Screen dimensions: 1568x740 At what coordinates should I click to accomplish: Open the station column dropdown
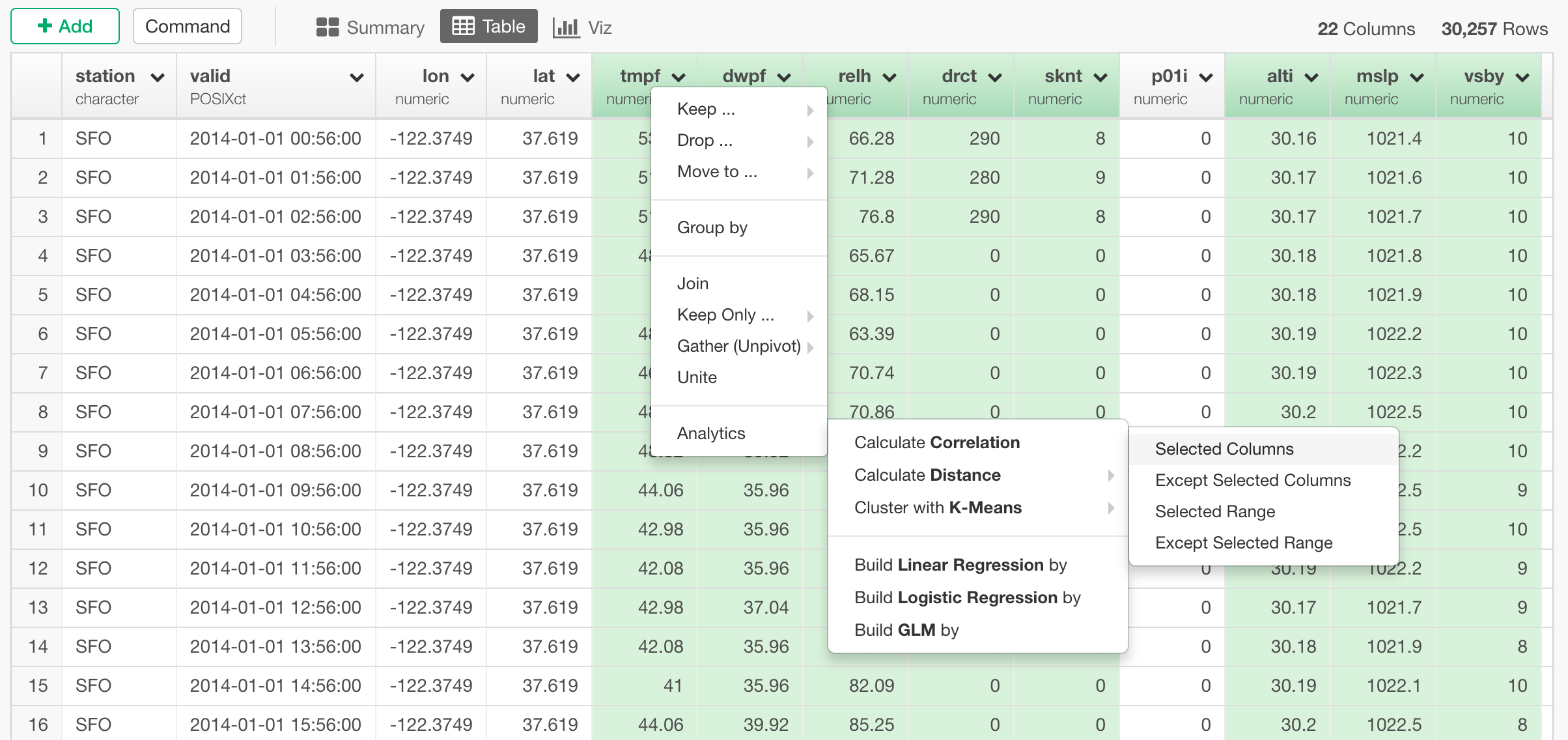[158, 76]
